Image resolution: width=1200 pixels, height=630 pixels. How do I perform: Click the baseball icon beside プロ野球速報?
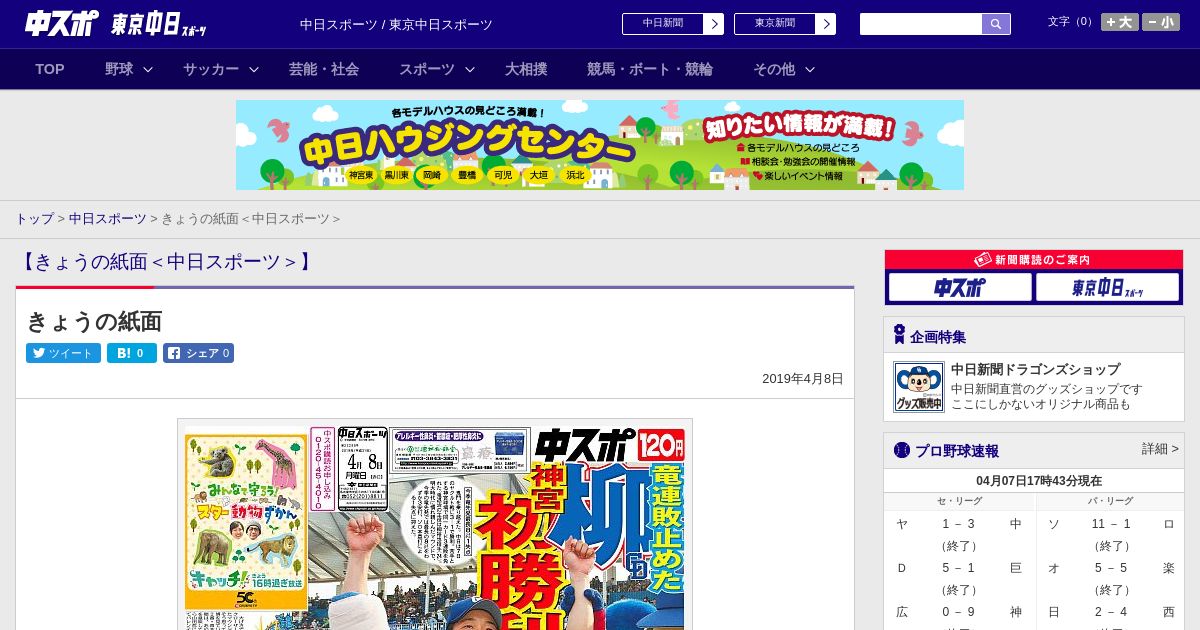[902, 450]
